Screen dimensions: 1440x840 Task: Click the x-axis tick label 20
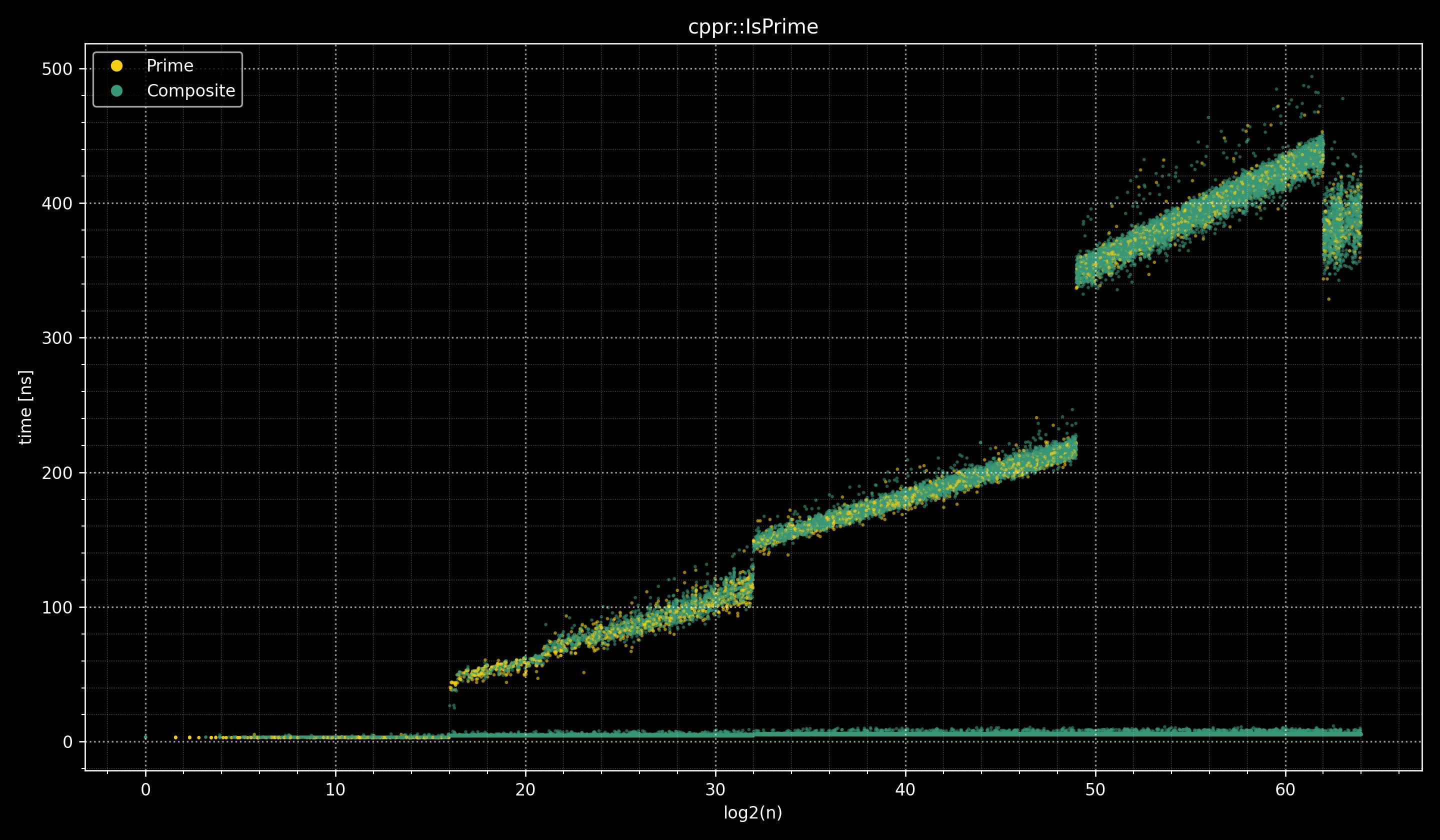pyautogui.click(x=525, y=789)
